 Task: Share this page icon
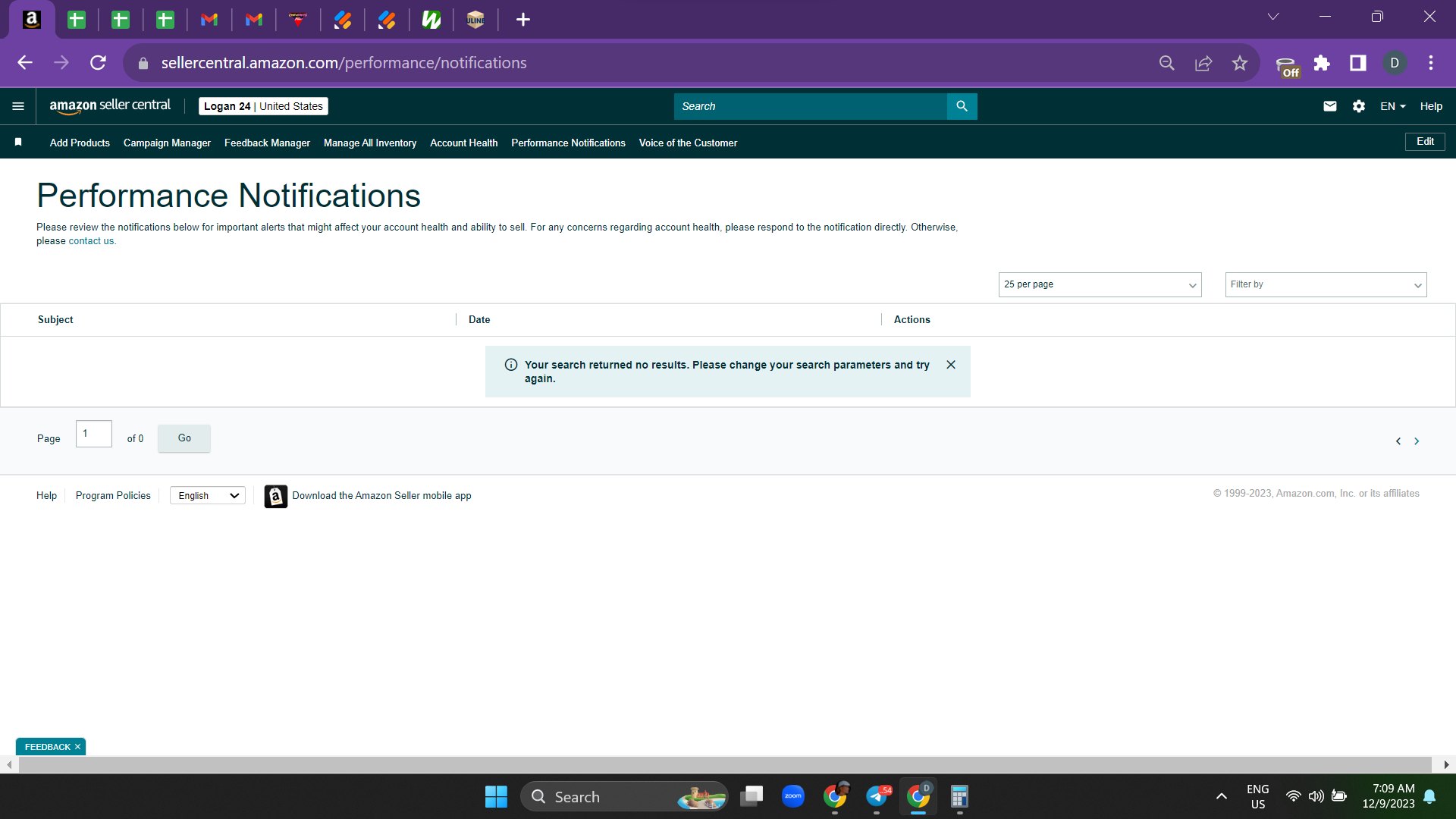1203,63
